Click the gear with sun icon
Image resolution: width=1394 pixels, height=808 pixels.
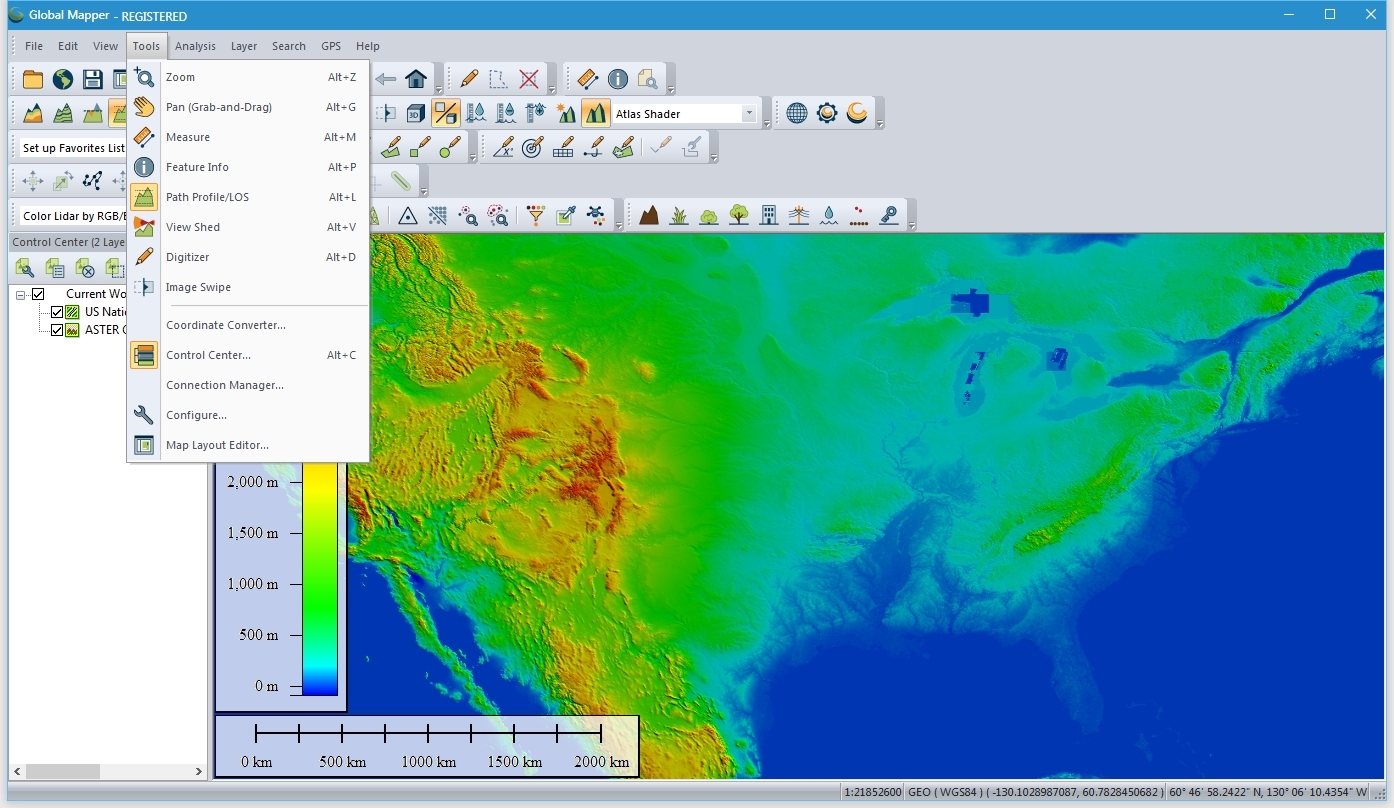827,113
